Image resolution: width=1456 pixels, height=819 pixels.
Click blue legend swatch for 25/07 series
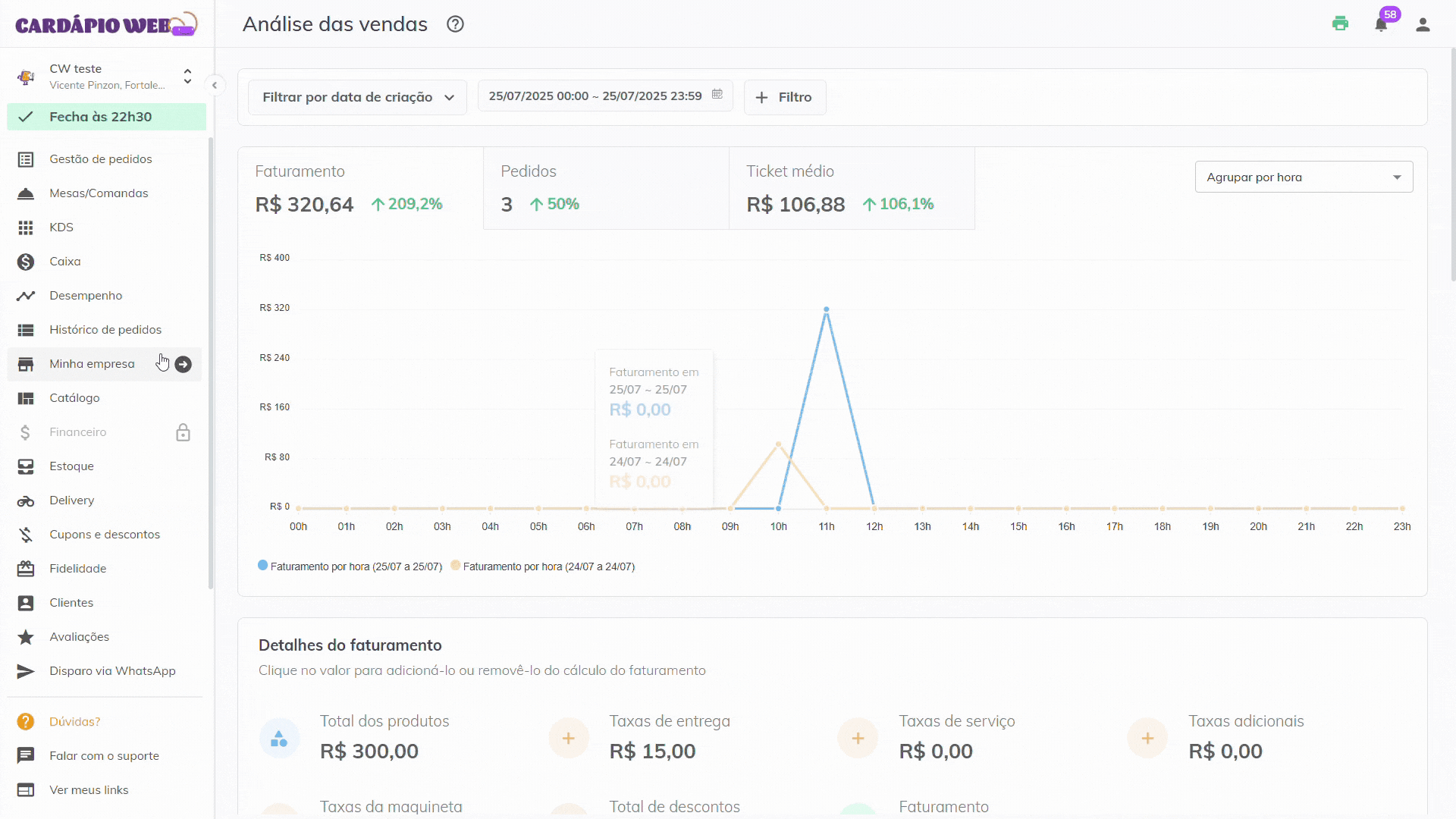click(263, 566)
